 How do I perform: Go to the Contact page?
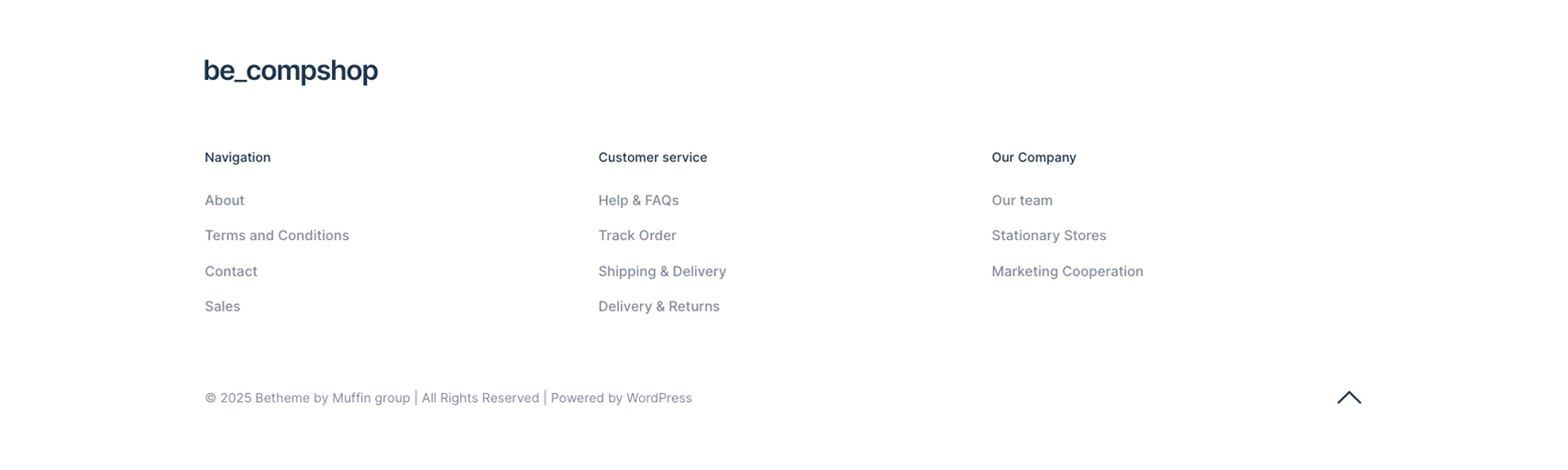pyautogui.click(x=231, y=271)
